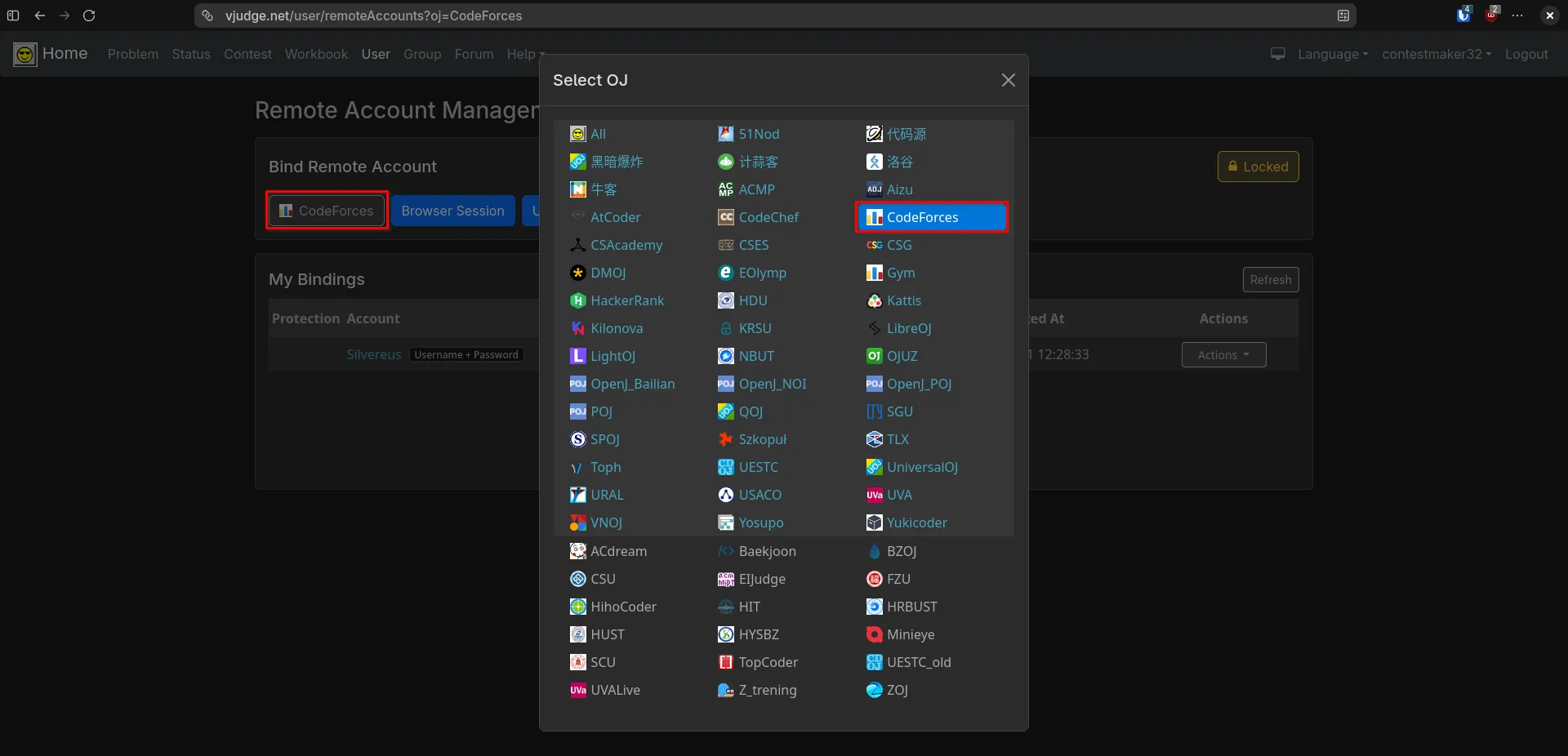Click the USACO icon
1568x756 pixels.
point(726,495)
